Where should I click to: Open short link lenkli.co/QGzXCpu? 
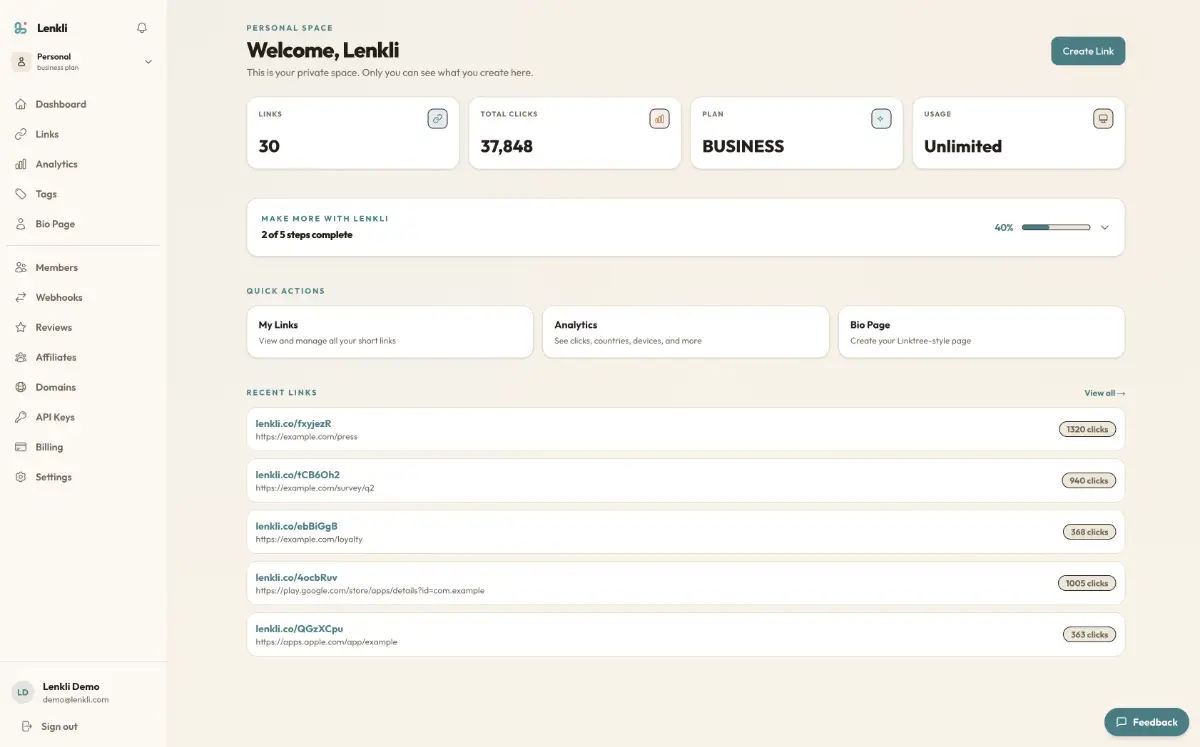click(x=299, y=628)
